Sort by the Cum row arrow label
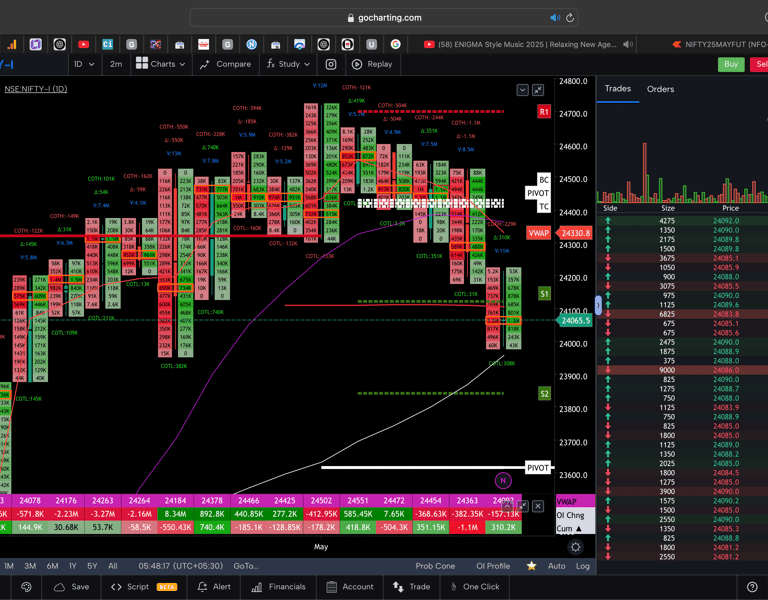Viewport: 768px width, 600px height. pyautogui.click(x=568, y=528)
